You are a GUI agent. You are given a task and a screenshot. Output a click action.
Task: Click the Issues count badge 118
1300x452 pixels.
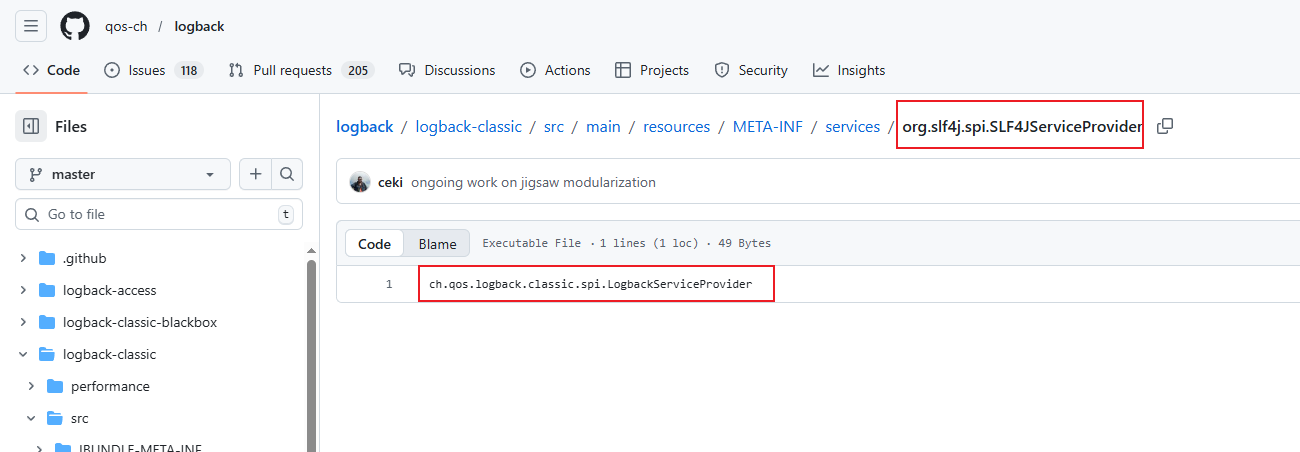pos(188,70)
